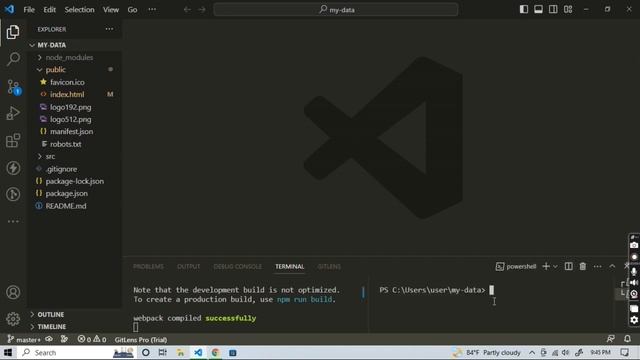This screenshot has height=360, width=640.
Task: Open terminal launch profile dropdown
Action: pyautogui.click(x=555, y=267)
